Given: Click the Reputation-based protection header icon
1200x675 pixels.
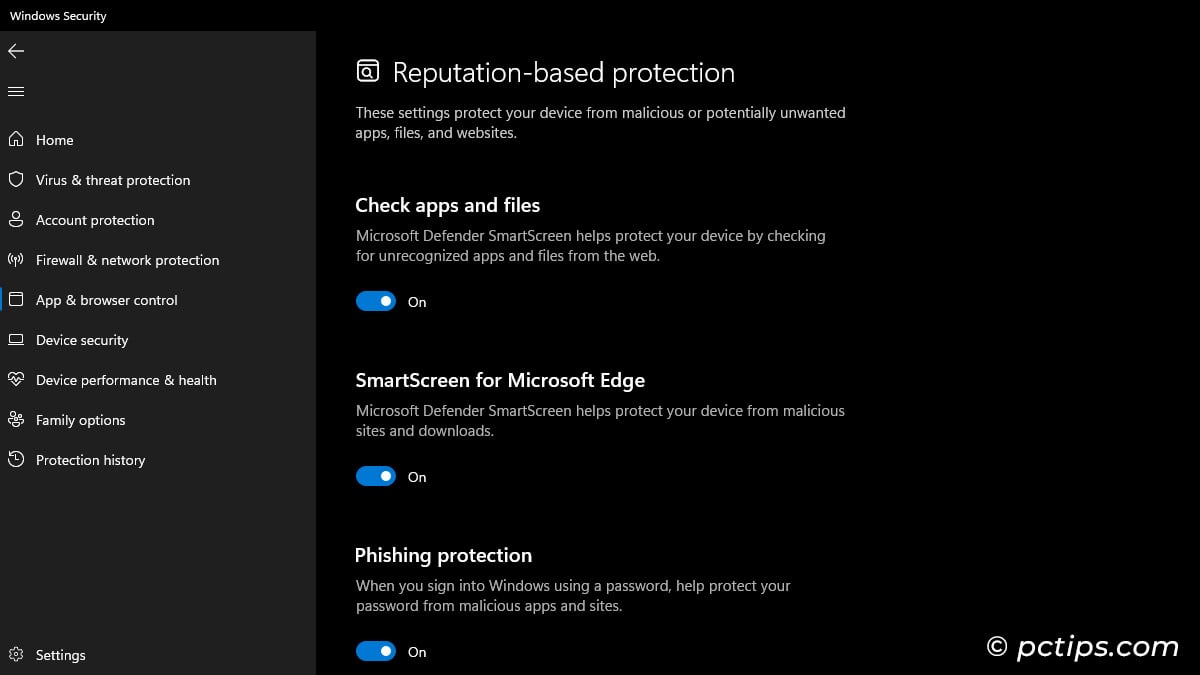Looking at the screenshot, I should [x=367, y=71].
